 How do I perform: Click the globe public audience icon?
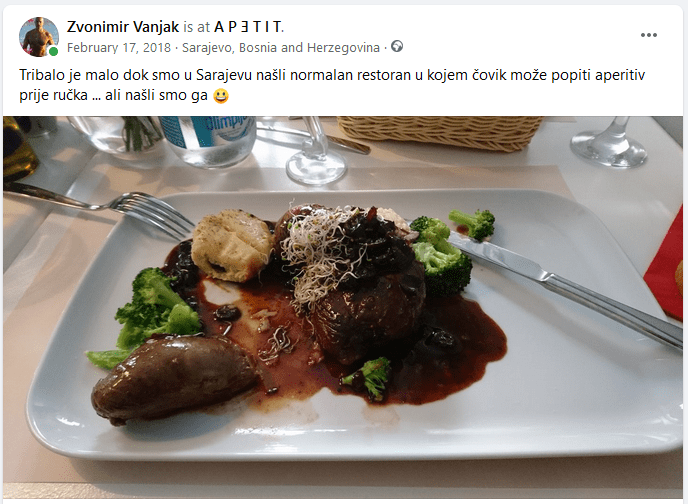[397, 46]
